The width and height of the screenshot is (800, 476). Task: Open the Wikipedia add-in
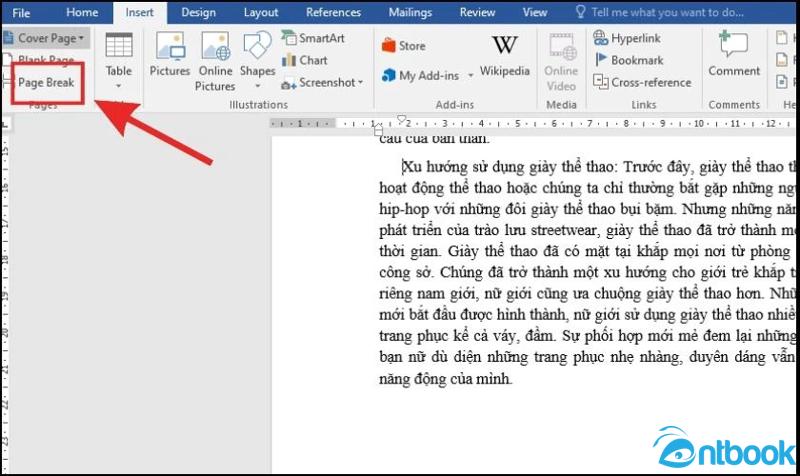[x=504, y=55]
